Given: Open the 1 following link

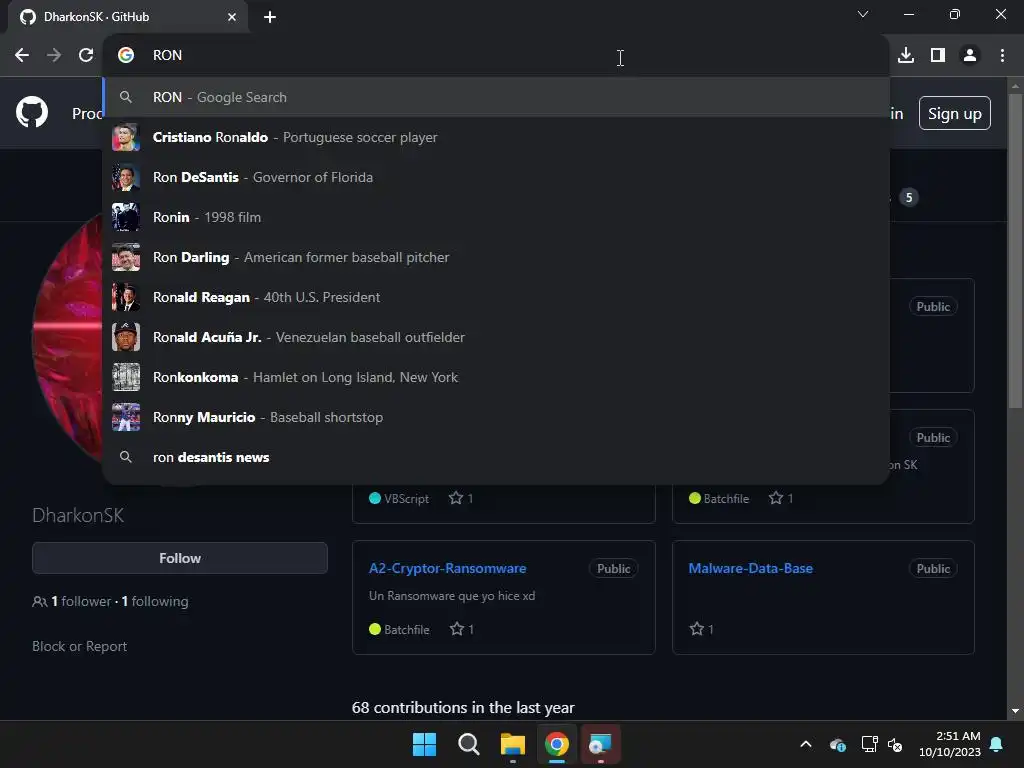Looking at the screenshot, I should click(155, 601).
